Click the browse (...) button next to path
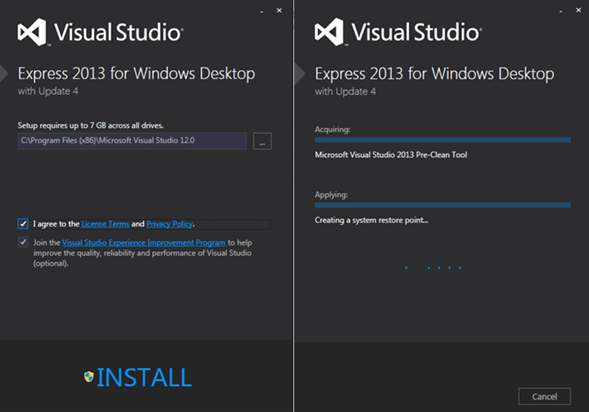 click(262, 141)
